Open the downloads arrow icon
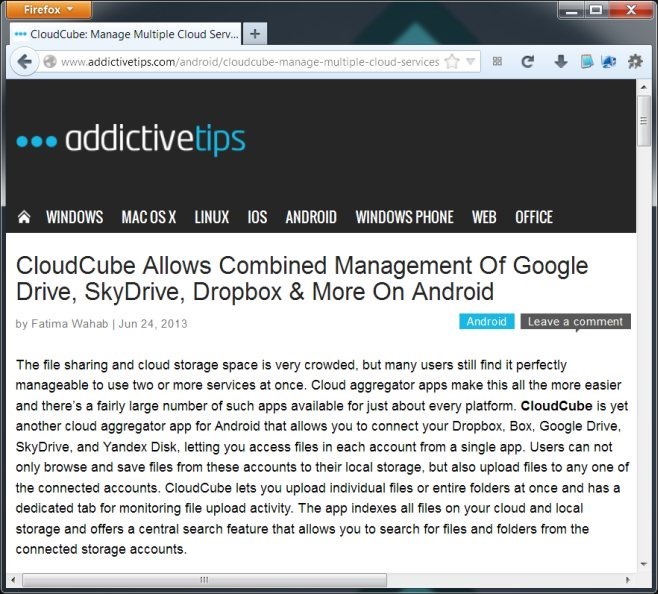The width and height of the screenshot is (658, 594). [x=561, y=62]
